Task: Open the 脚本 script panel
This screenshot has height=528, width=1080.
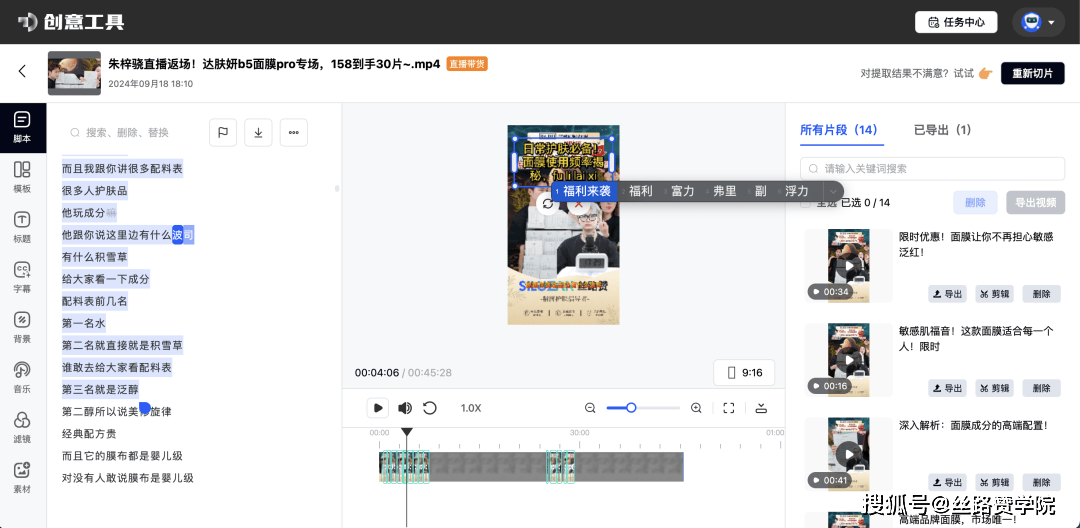Action: [x=22, y=127]
